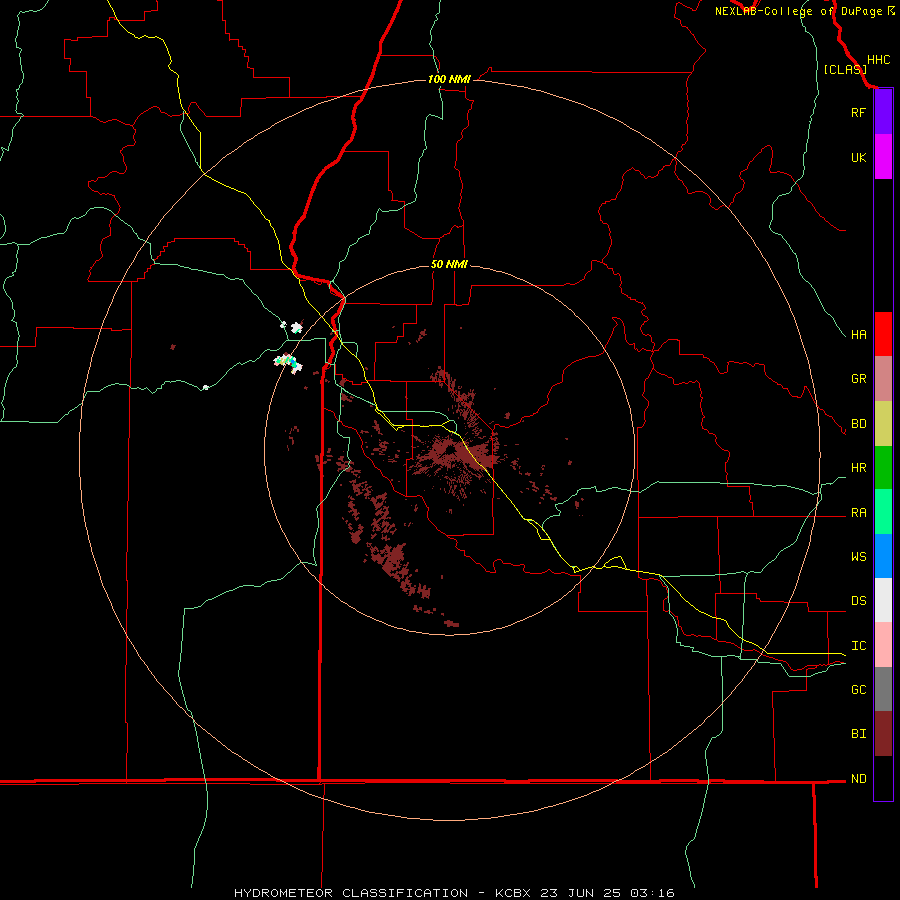This screenshot has width=900, height=900.
Task: Pick the yellow BD legend swatch
Action: tap(883, 424)
